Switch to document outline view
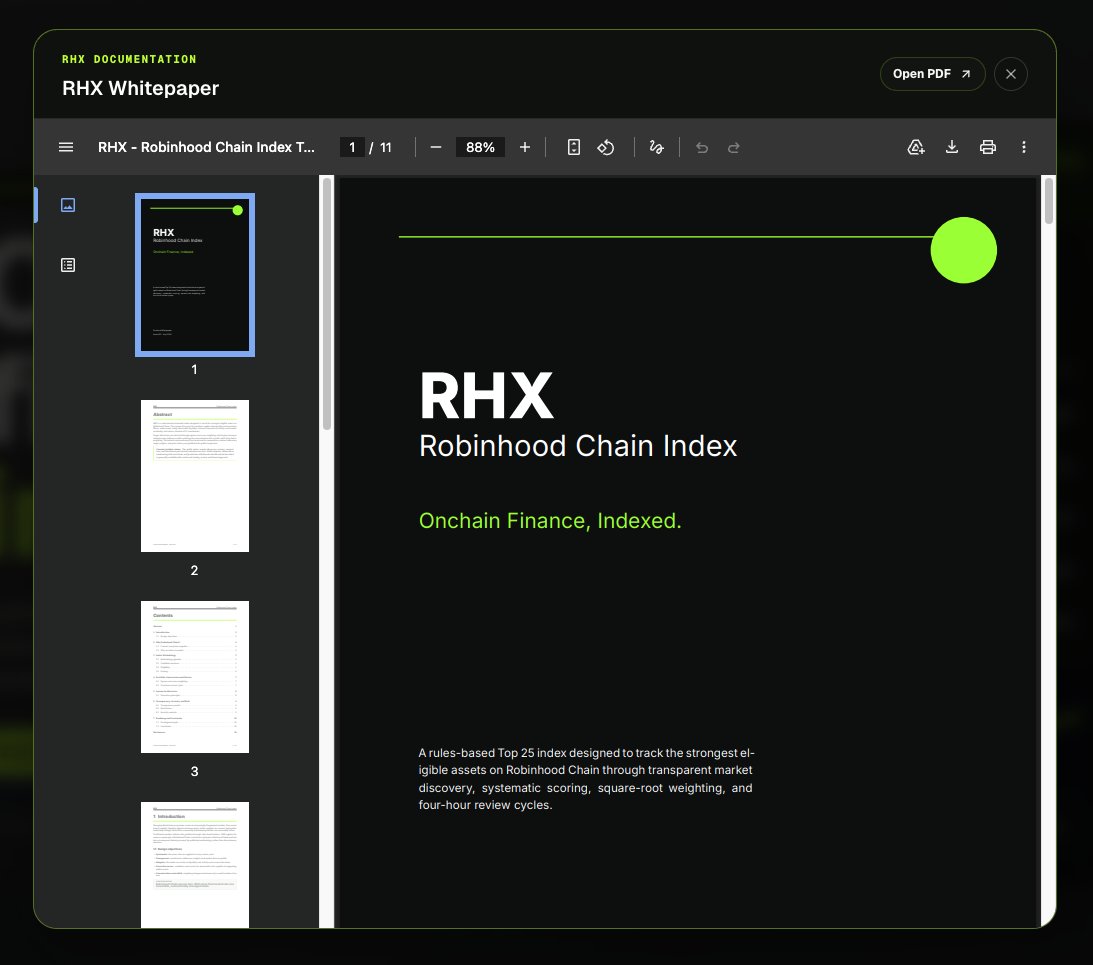Viewport: 1093px width, 965px height. pos(68,265)
